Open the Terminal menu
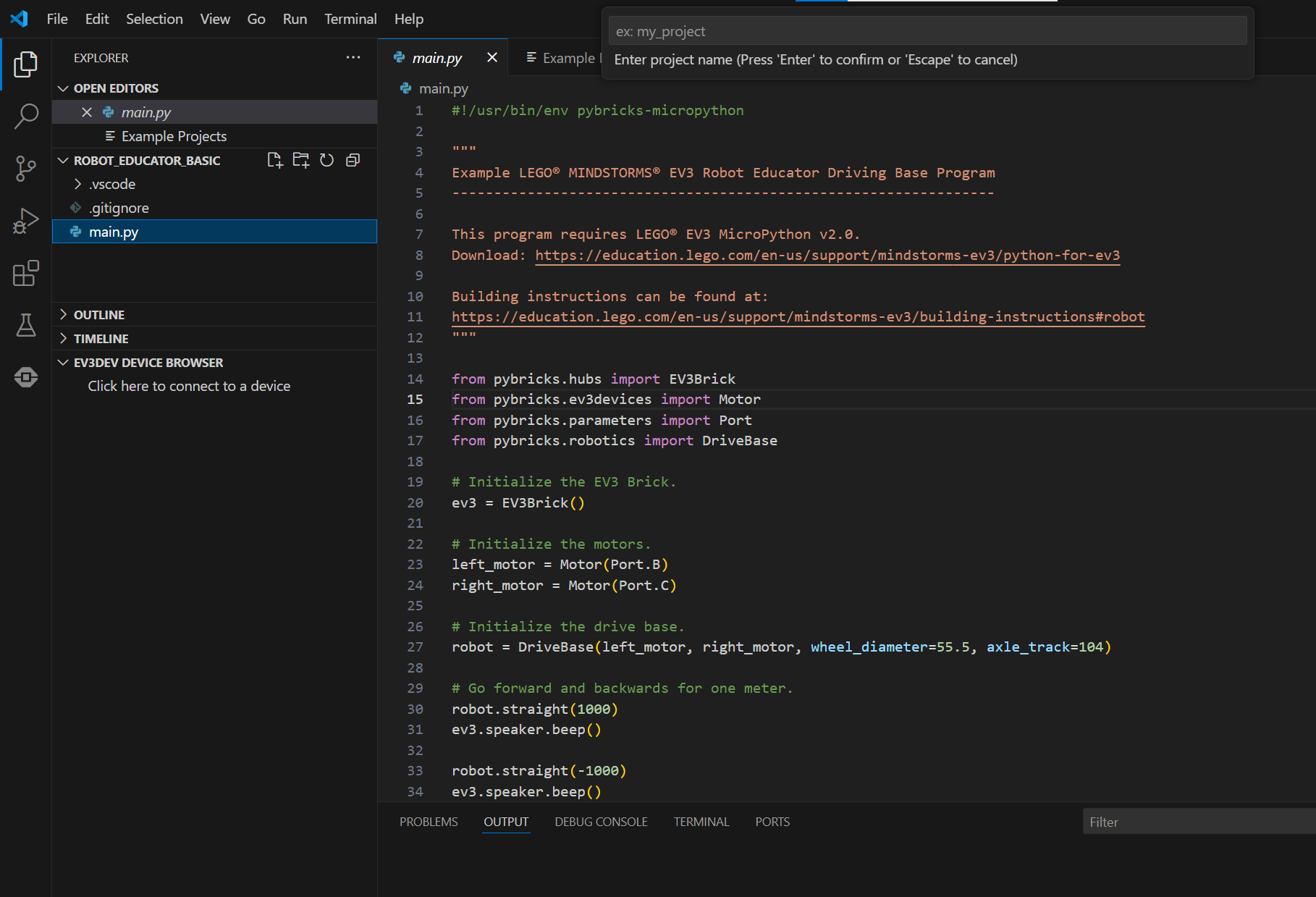Viewport: 1316px width, 897px height. (350, 19)
